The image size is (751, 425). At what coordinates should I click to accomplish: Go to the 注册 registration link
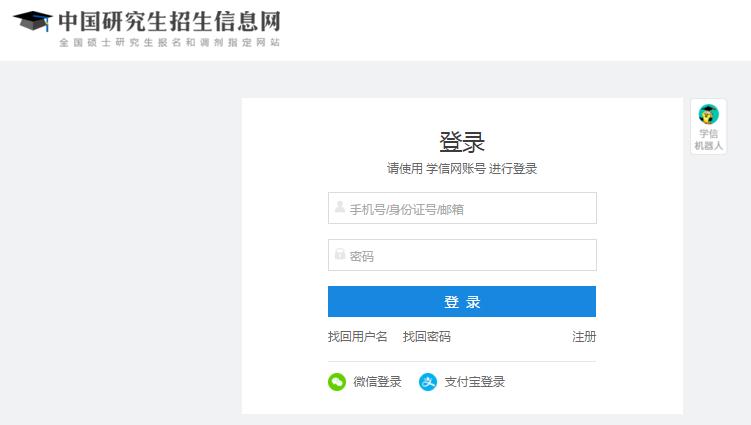pos(584,336)
